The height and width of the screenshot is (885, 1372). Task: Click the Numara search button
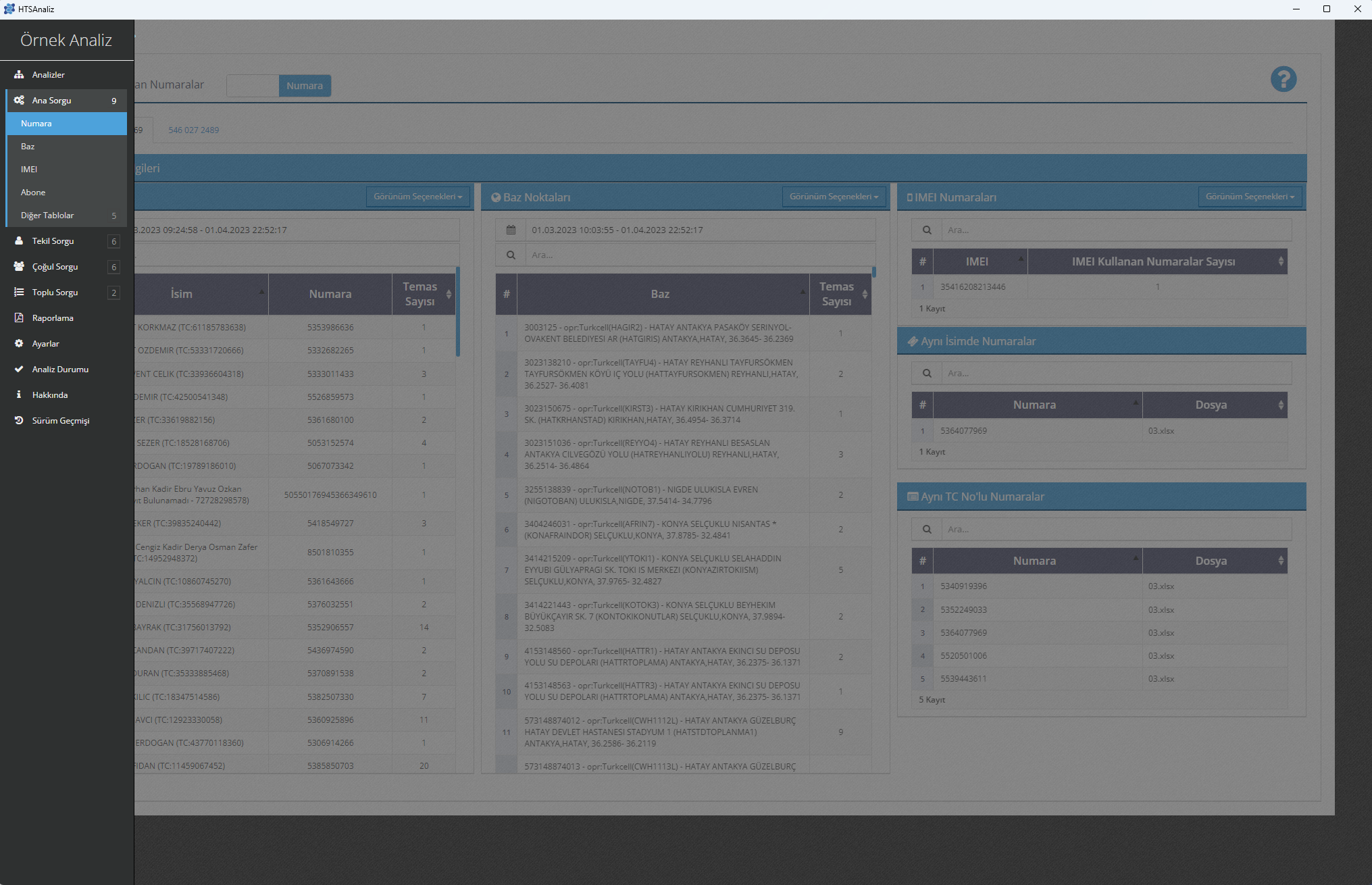305,86
